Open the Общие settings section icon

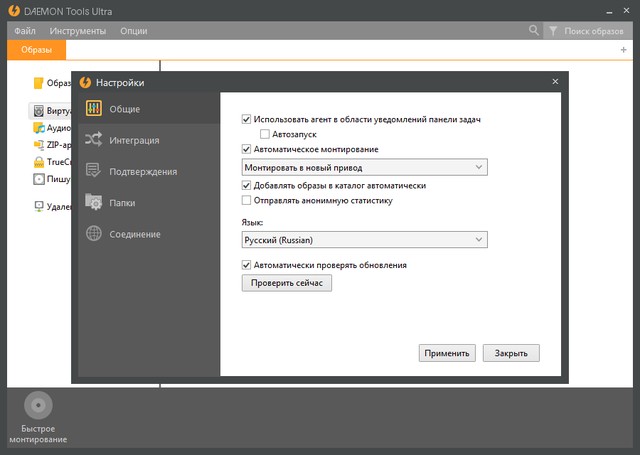(x=94, y=109)
